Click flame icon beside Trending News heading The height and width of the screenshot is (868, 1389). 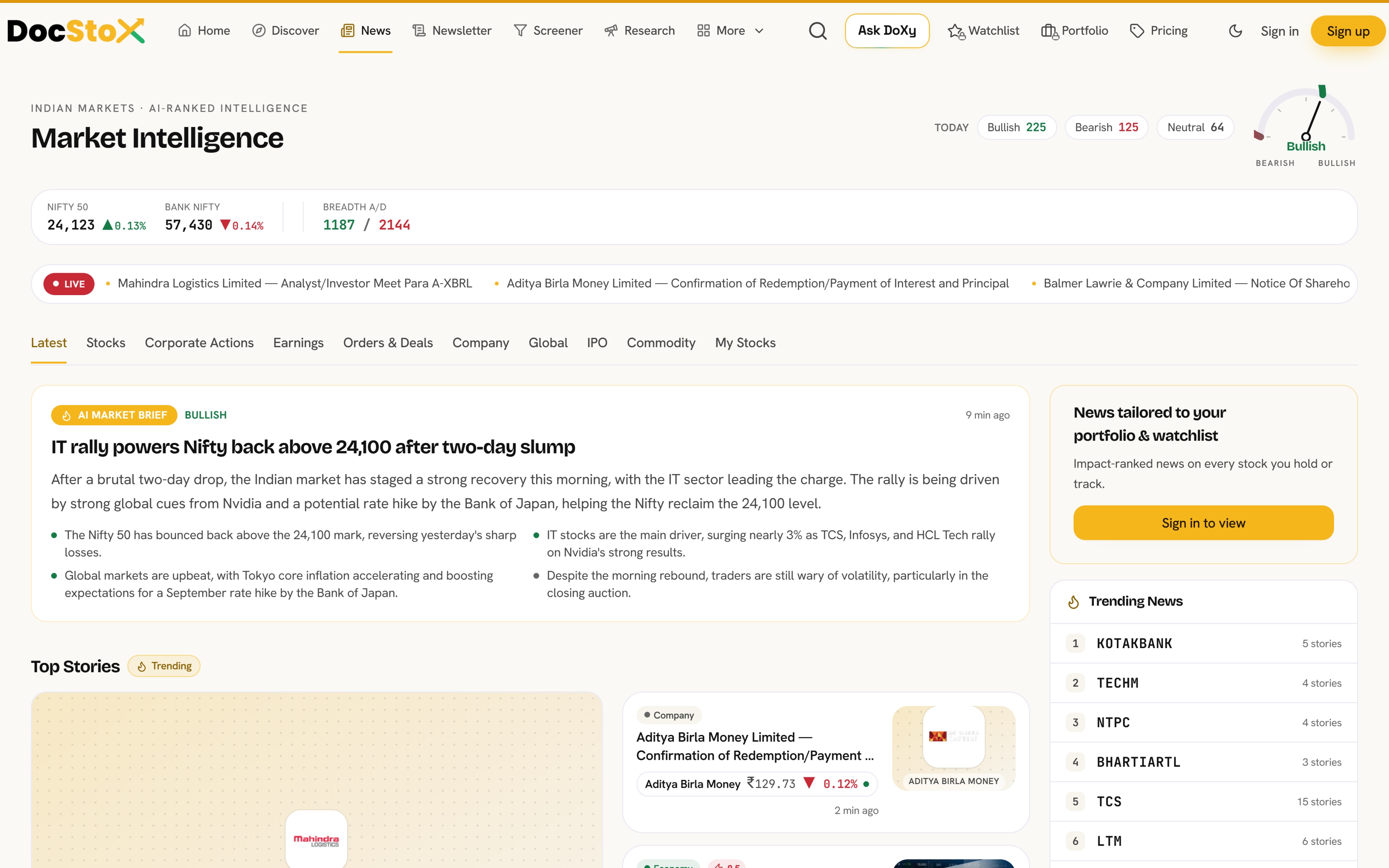[x=1073, y=601]
